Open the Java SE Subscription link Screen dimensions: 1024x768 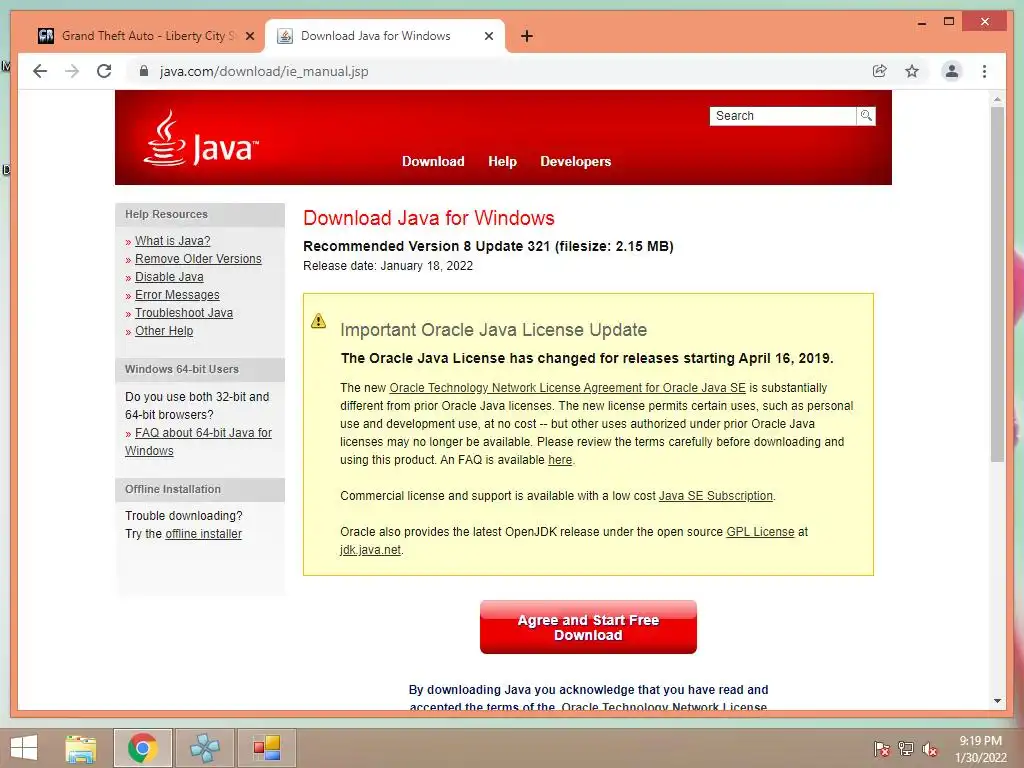coord(715,496)
